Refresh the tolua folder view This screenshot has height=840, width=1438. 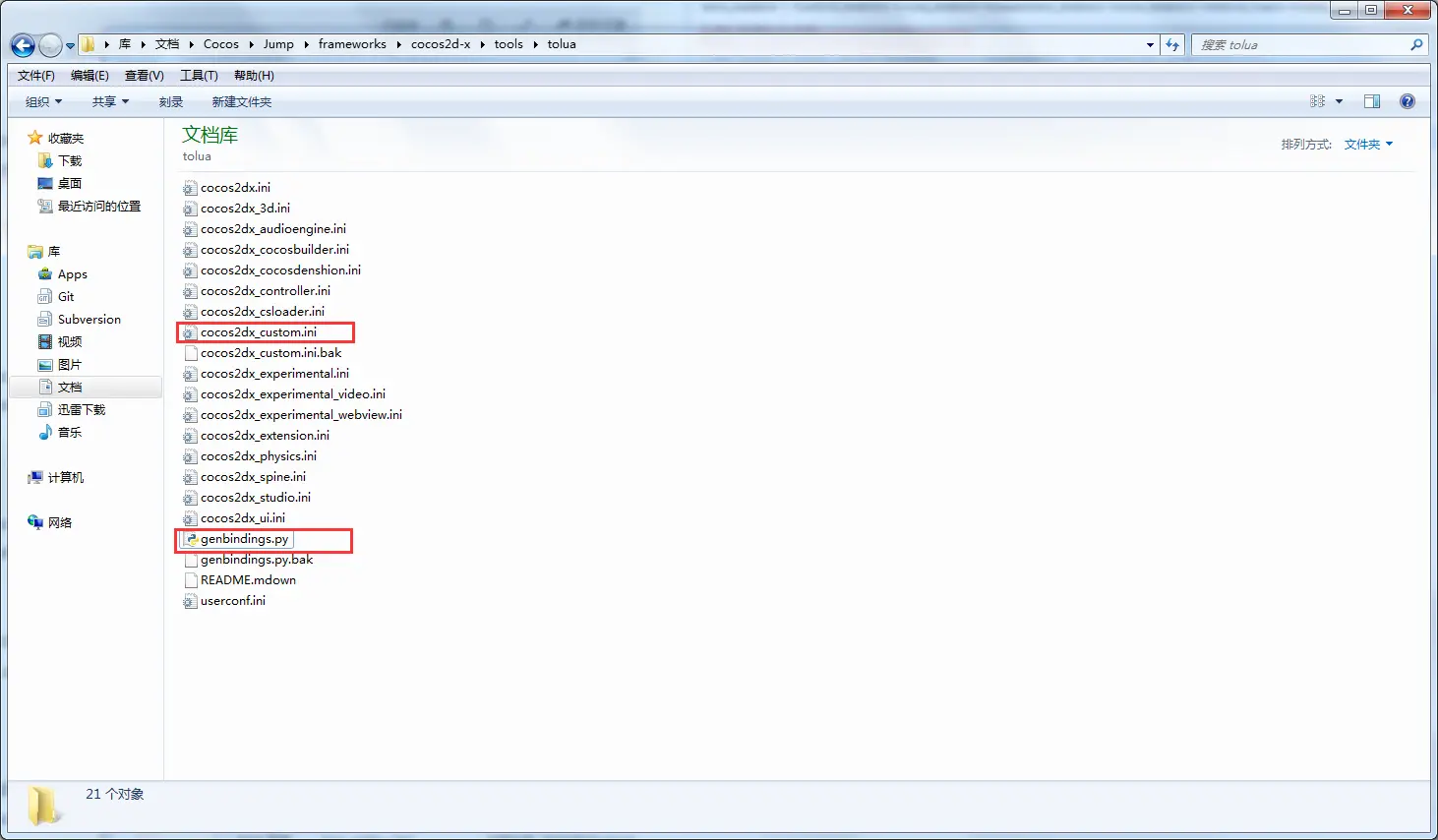pos(1171,45)
